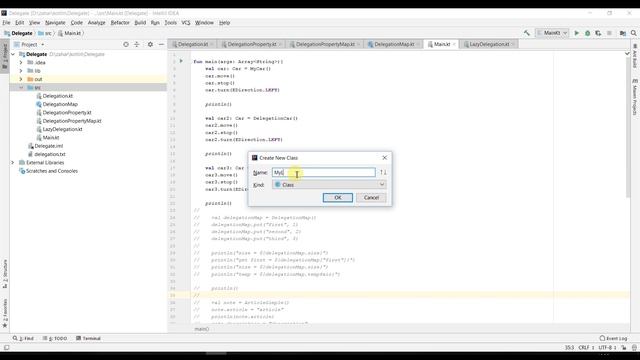Click the Build Project hammer icon
This screenshot has width=640, height=360.
[527, 33]
